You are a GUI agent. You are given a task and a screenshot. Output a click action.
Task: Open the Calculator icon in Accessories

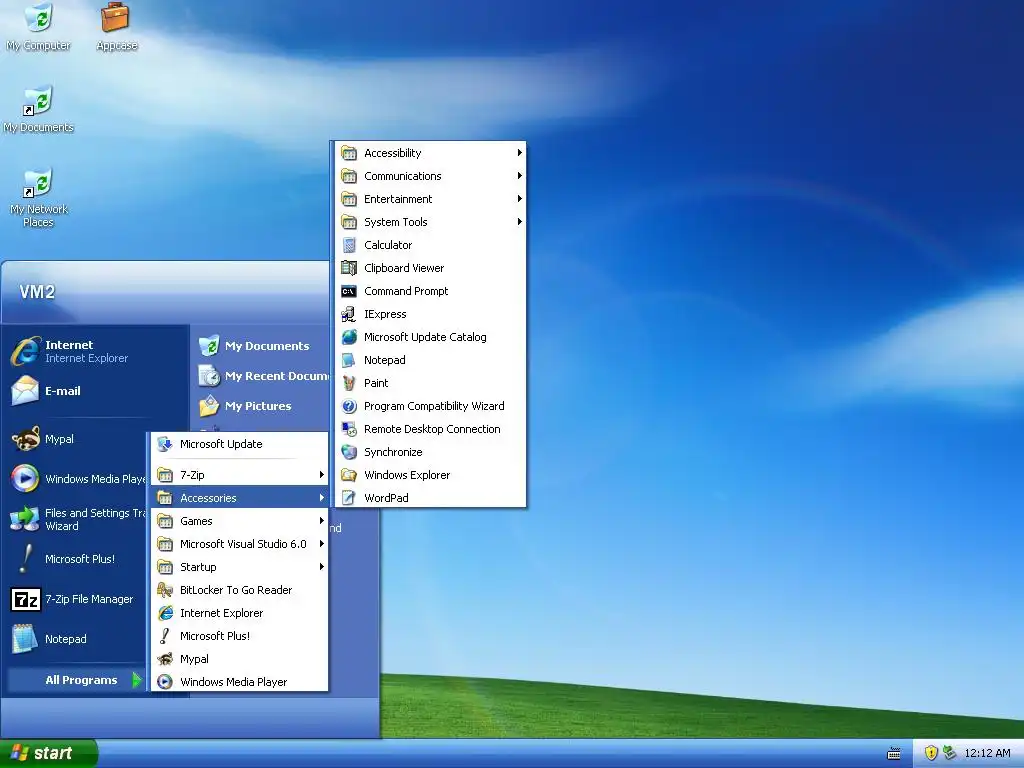point(349,245)
